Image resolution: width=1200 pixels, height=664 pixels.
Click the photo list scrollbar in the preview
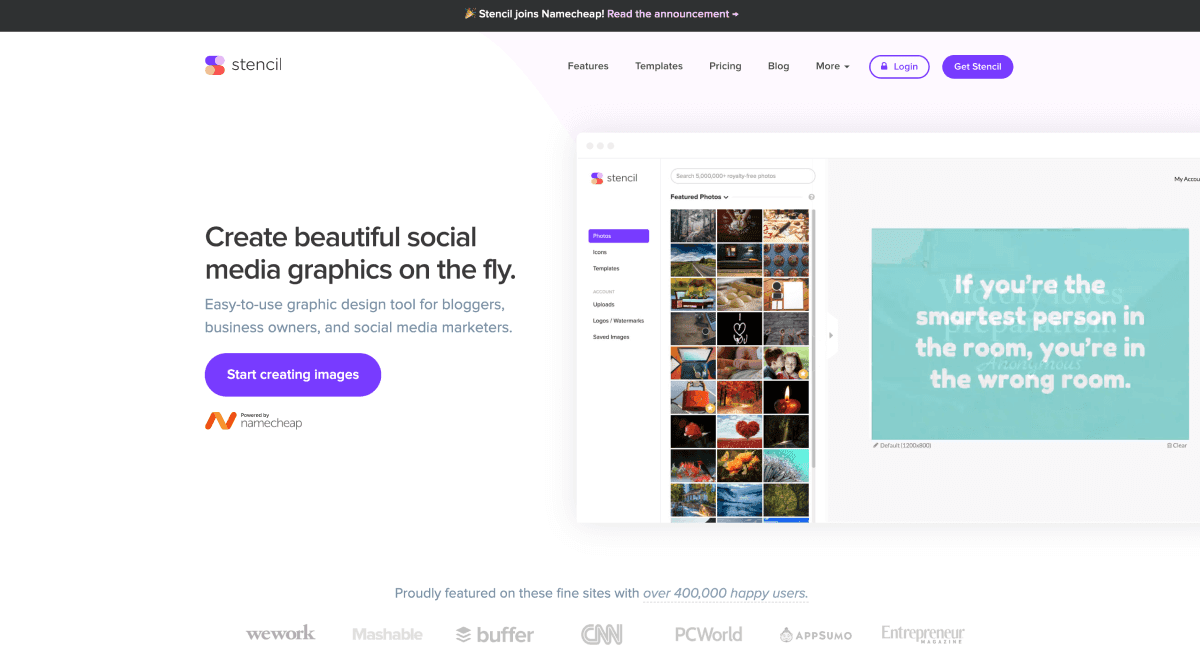tap(815, 337)
